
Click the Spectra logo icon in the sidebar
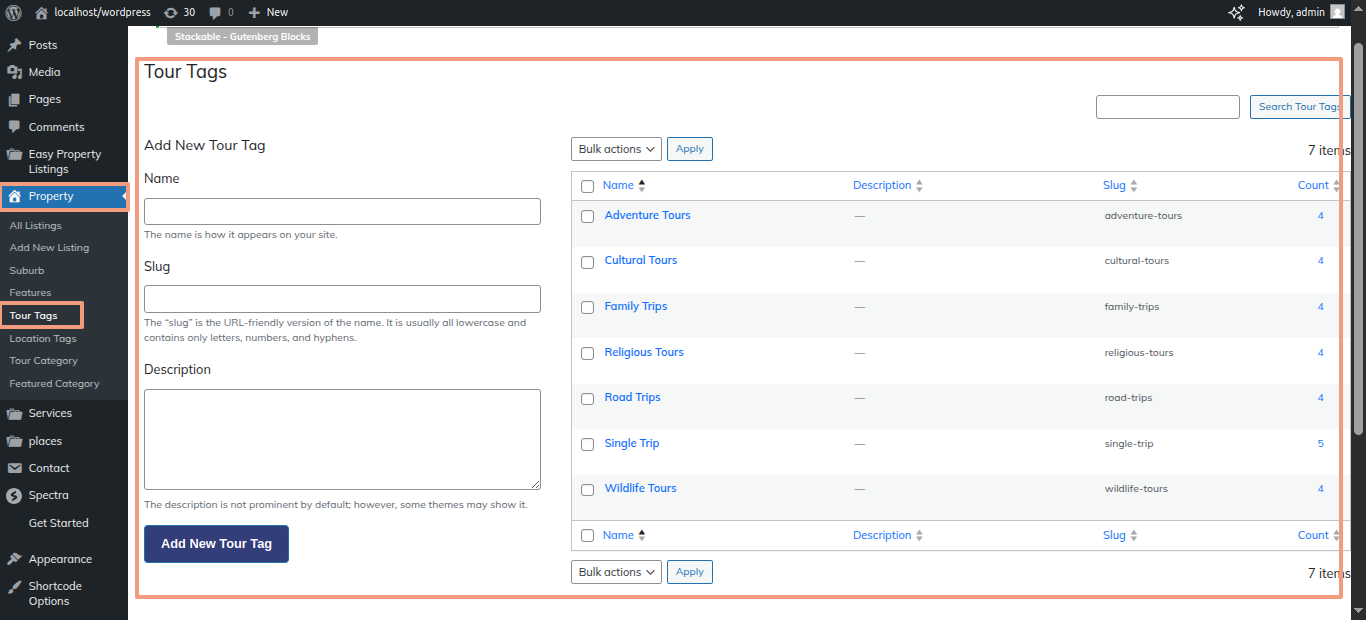click(14, 496)
